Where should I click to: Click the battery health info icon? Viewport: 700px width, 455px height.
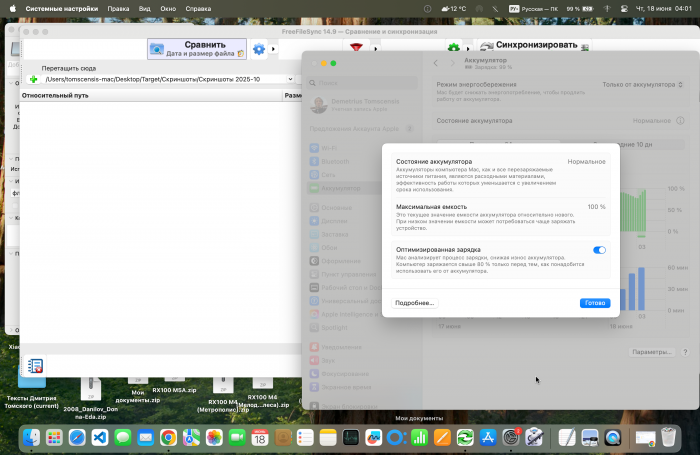click(x=680, y=121)
